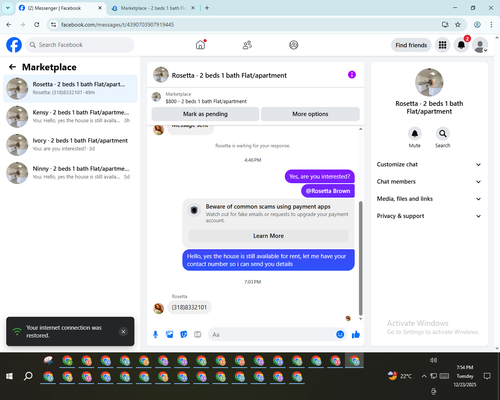The width and height of the screenshot is (500, 400).
Task: Click the browser back button
Action: (x=9, y=24)
